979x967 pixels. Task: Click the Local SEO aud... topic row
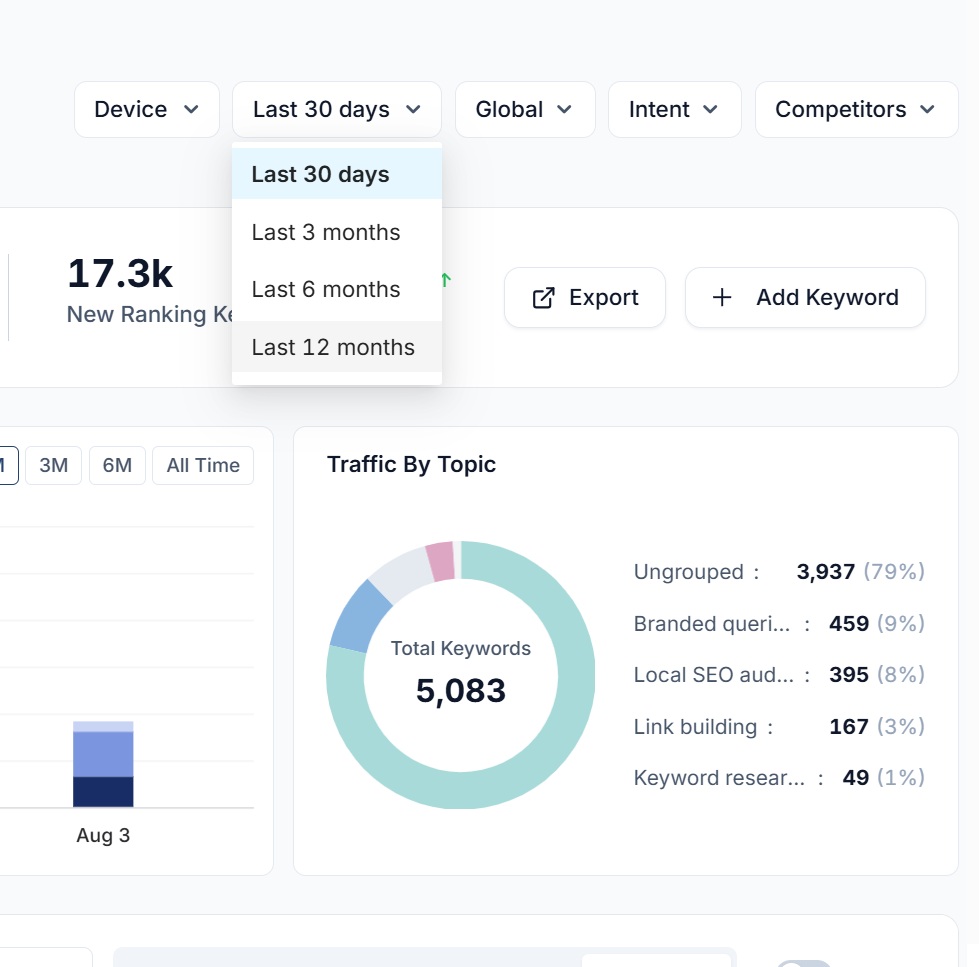click(779, 675)
